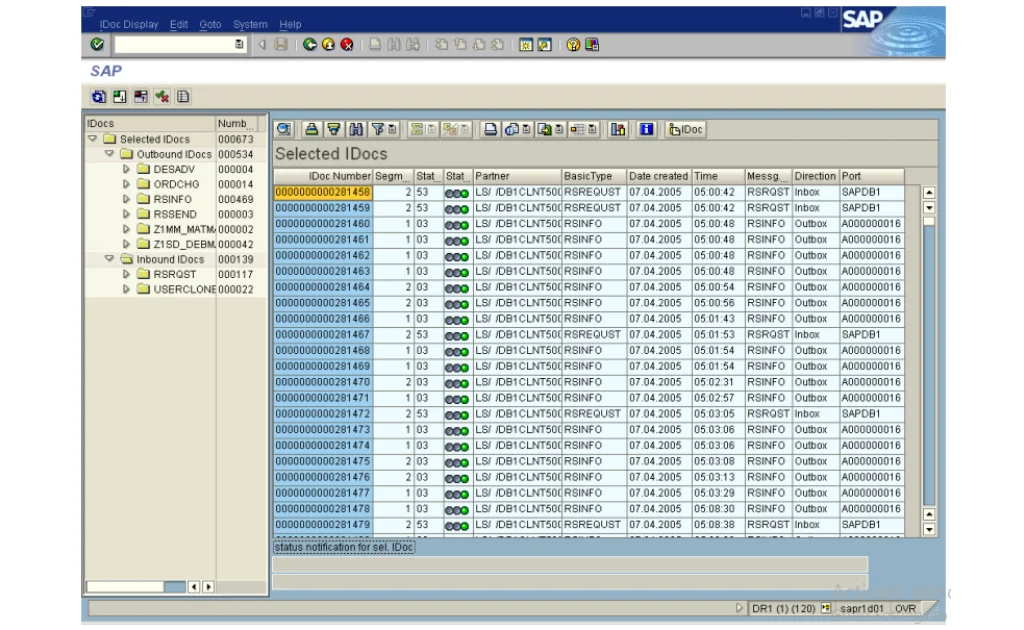Click the IDoc Number column header
This screenshot has width=1024, height=630.
pyautogui.click(x=323, y=176)
